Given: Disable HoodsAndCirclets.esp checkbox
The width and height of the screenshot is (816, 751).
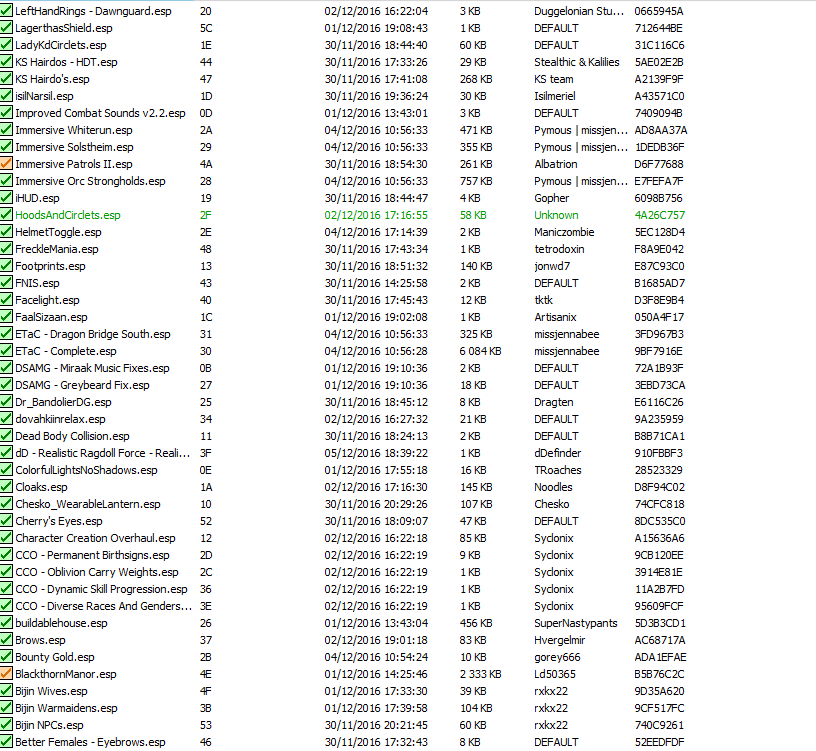Looking at the screenshot, I should [x=6, y=215].
